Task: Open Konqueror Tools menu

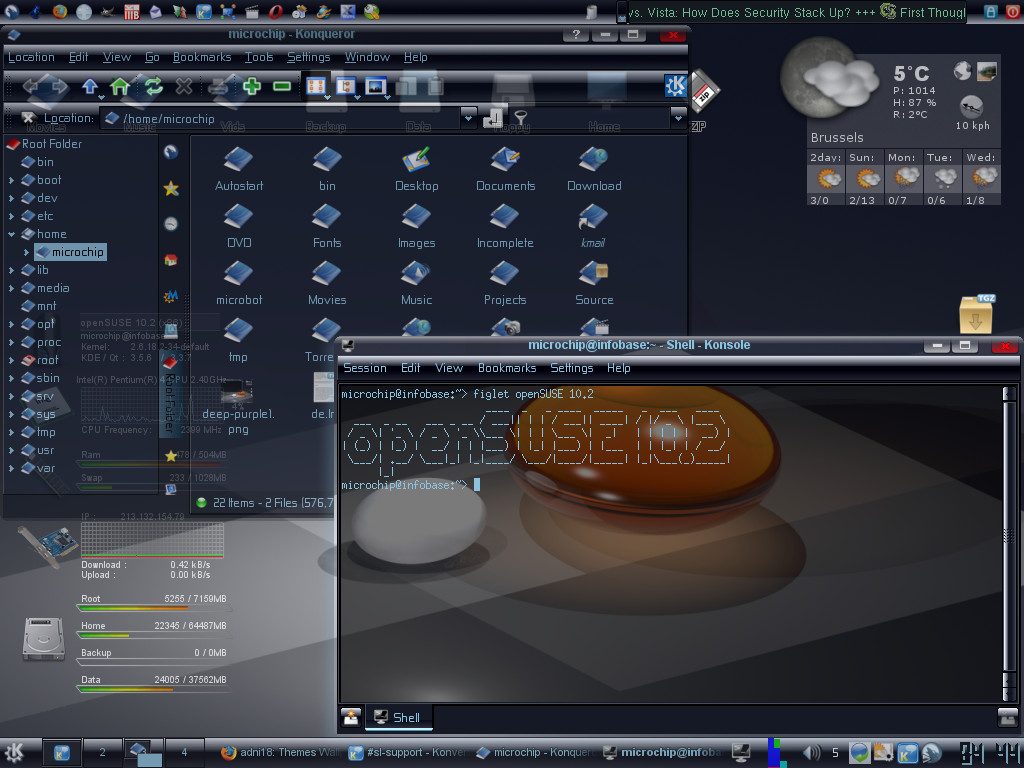Action: click(259, 57)
